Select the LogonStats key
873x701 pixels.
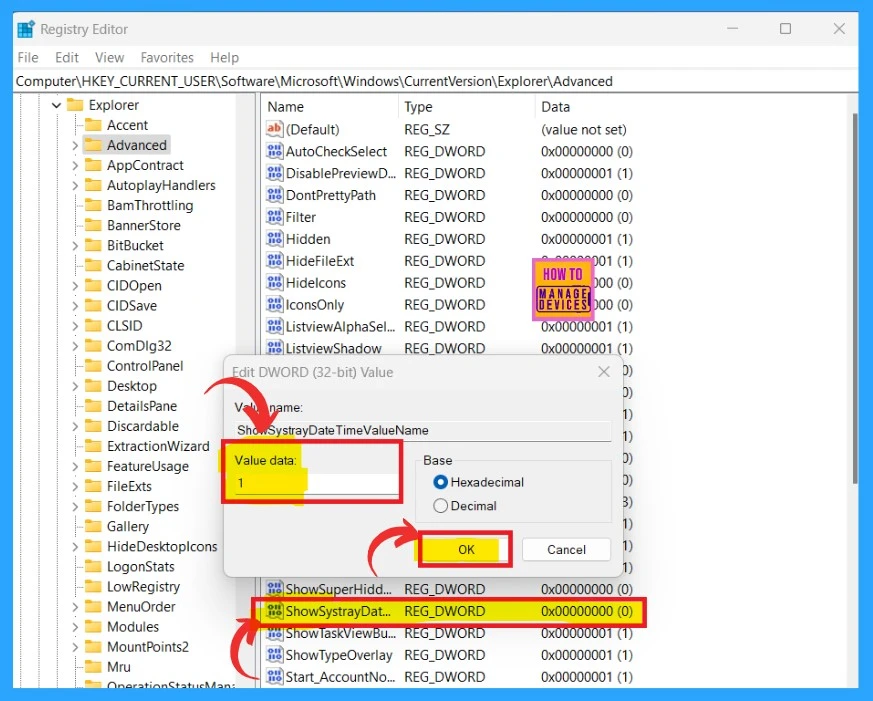(140, 566)
